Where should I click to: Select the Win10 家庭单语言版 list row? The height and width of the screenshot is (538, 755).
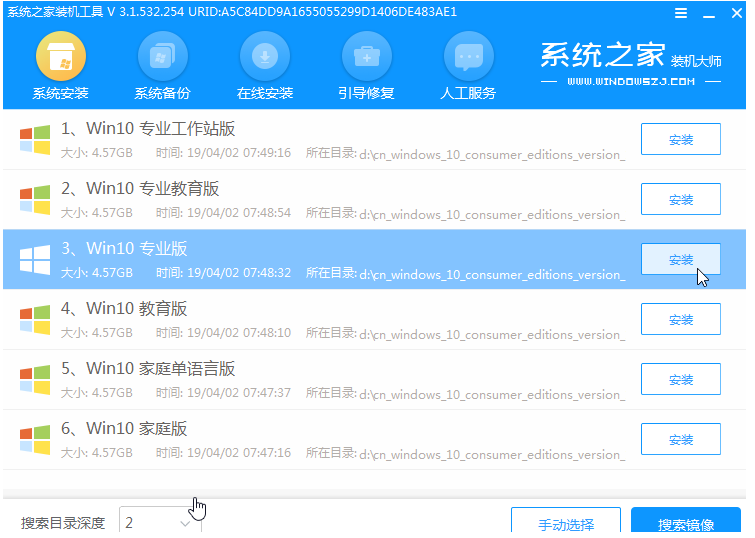click(374, 380)
